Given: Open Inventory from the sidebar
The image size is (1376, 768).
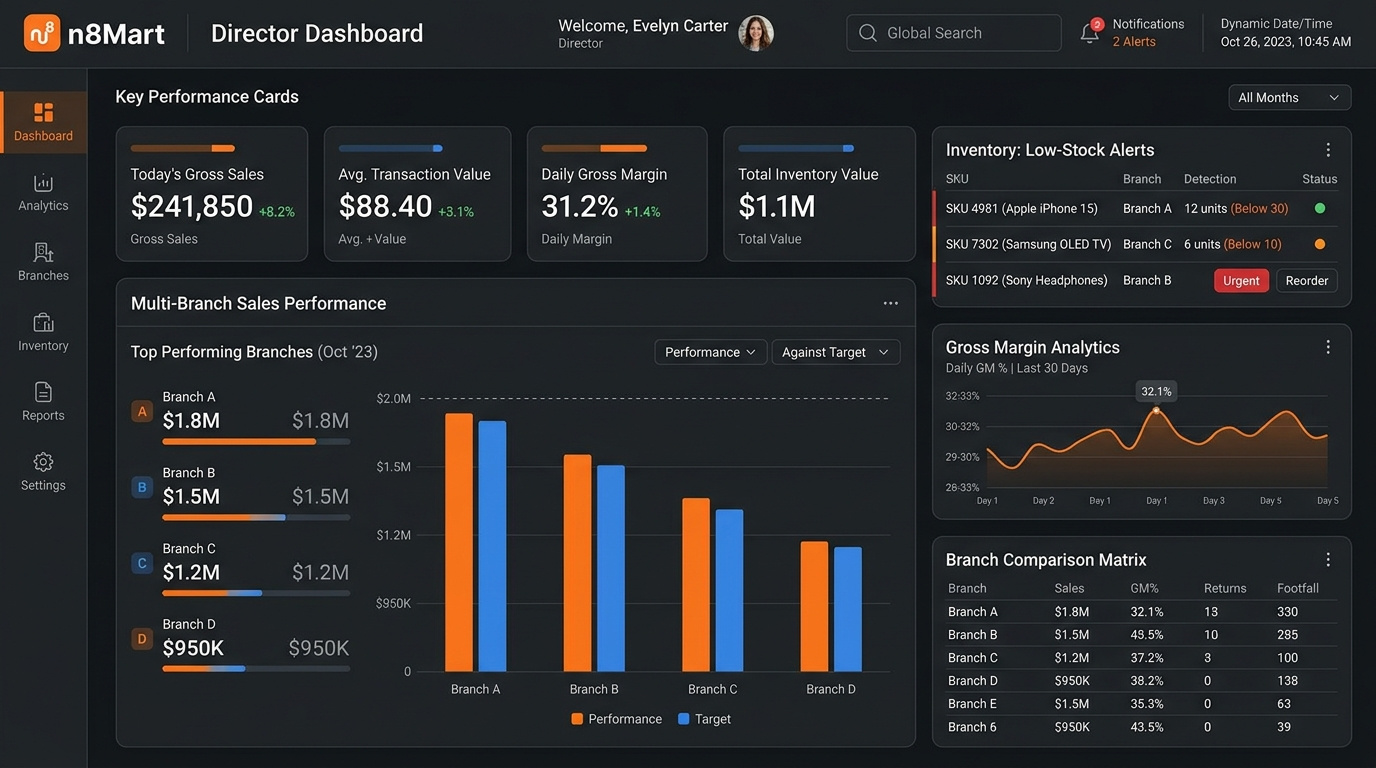Looking at the screenshot, I should click(43, 332).
